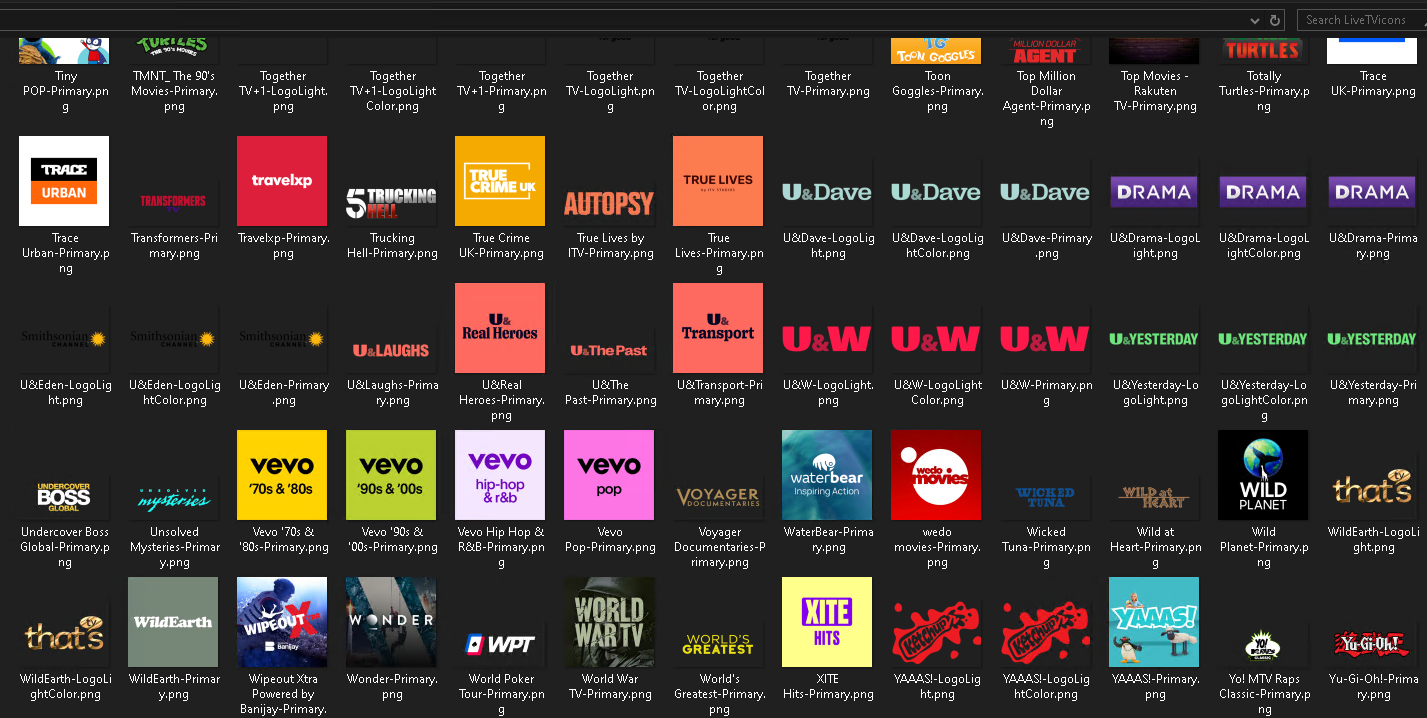The image size is (1427, 718).
Task: Select Toon Goggles-Primary.png thumbnail
Action: point(936,50)
